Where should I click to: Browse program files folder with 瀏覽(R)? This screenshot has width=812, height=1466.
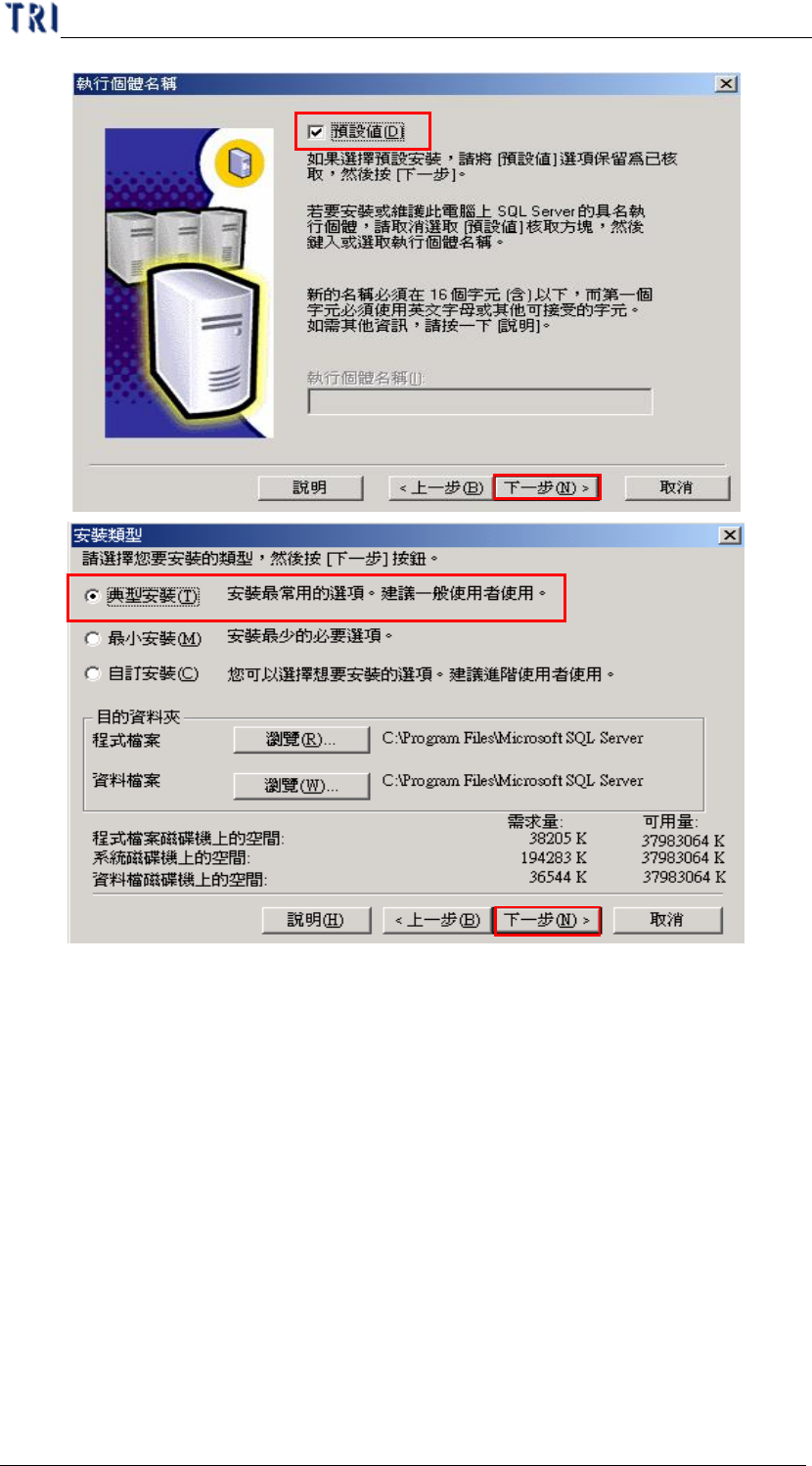coord(301,740)
